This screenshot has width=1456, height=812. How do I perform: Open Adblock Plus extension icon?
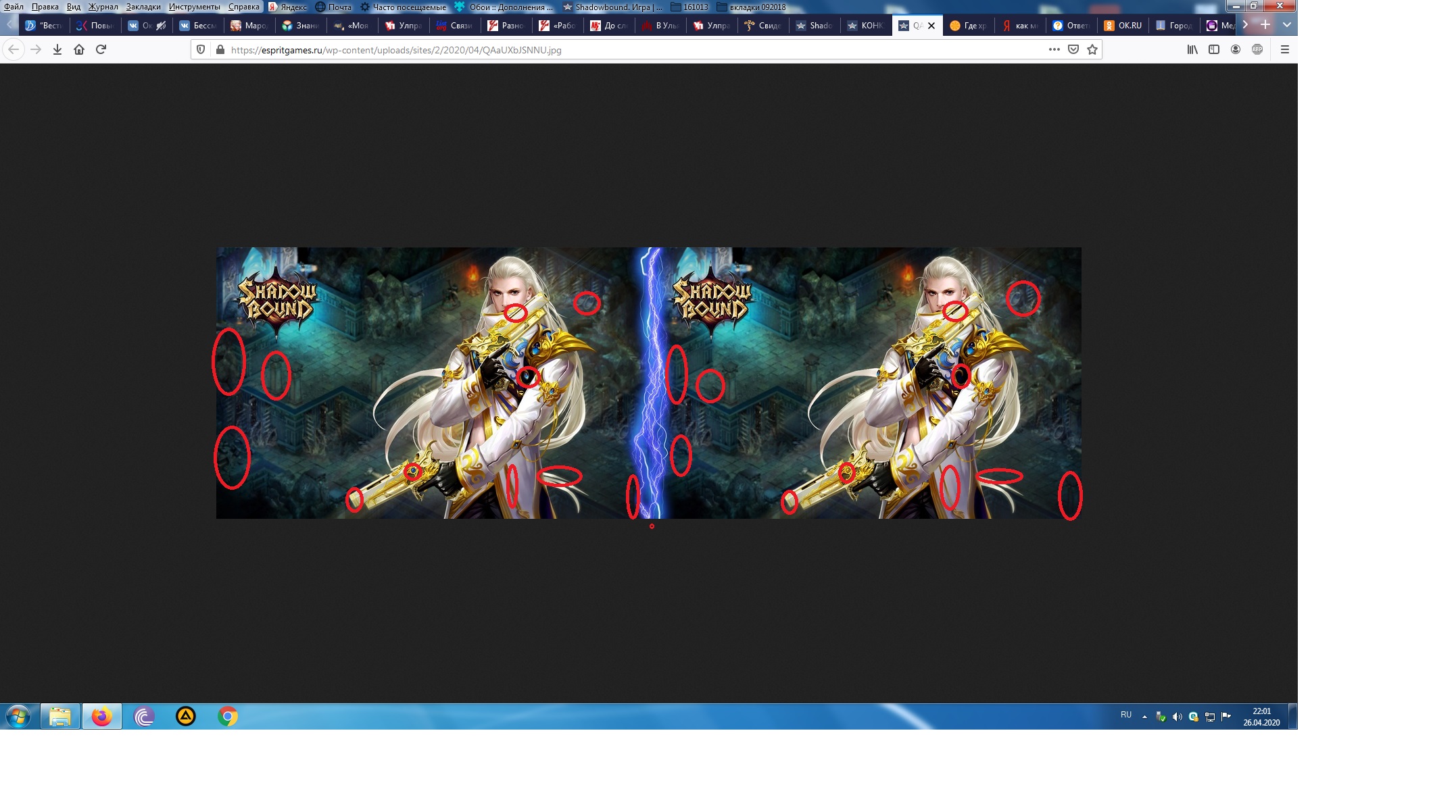(1257, 49)
